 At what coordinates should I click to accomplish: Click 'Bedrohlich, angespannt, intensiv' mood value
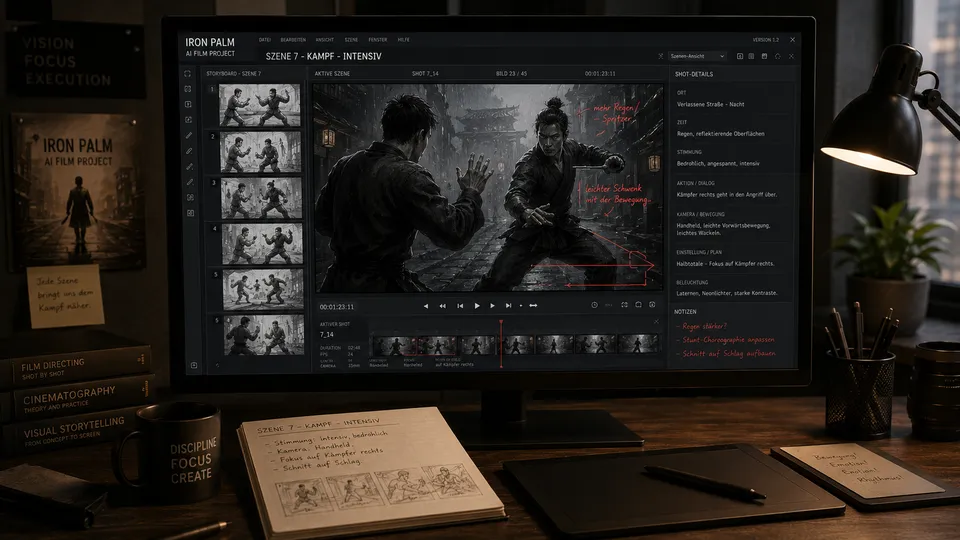(718, 163)
